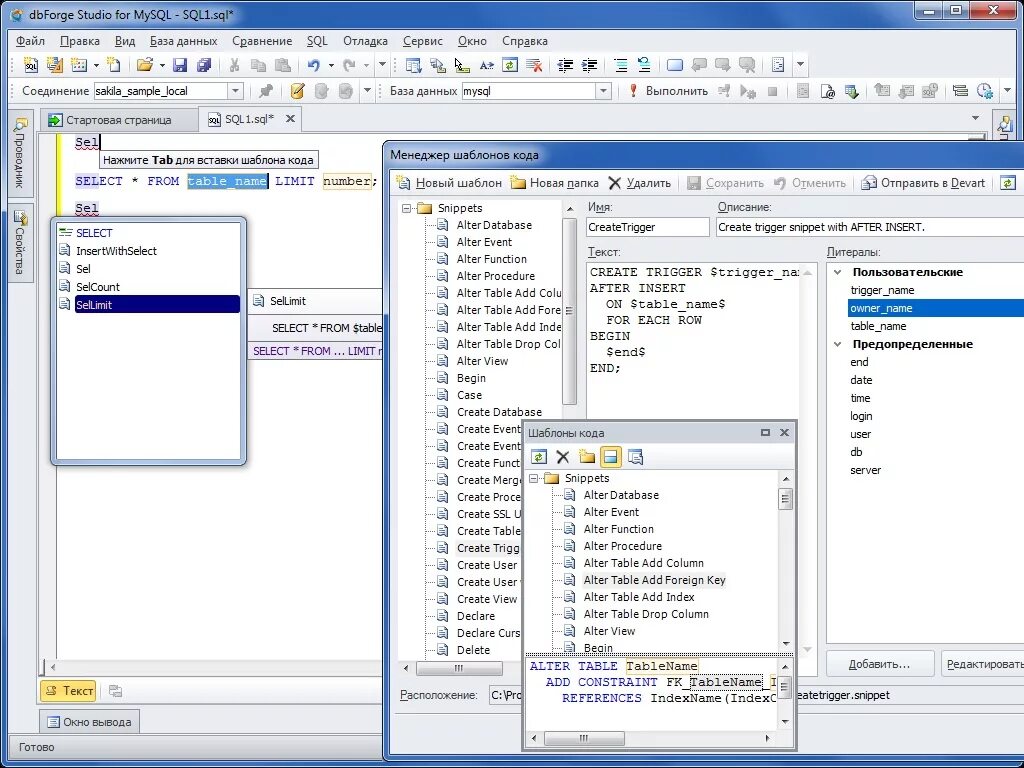Click the Undo arrow icon

pyautogui.click(x=314, y=65)
